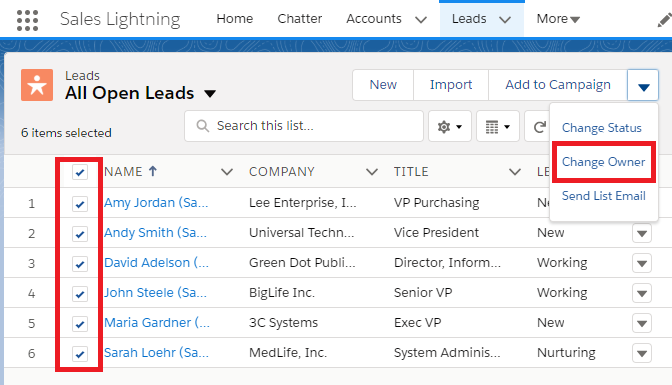Choose Change Status from the menu
This screenshot has height=385, width=672.
tap(601, 128)
